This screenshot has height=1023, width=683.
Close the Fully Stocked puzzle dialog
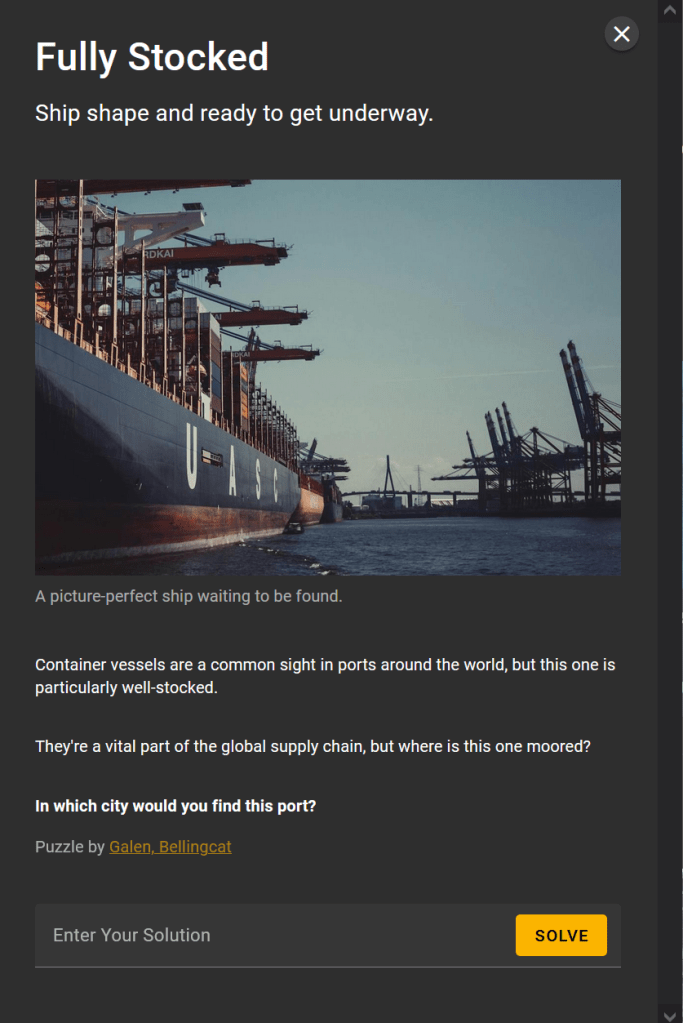coord(621,34)
